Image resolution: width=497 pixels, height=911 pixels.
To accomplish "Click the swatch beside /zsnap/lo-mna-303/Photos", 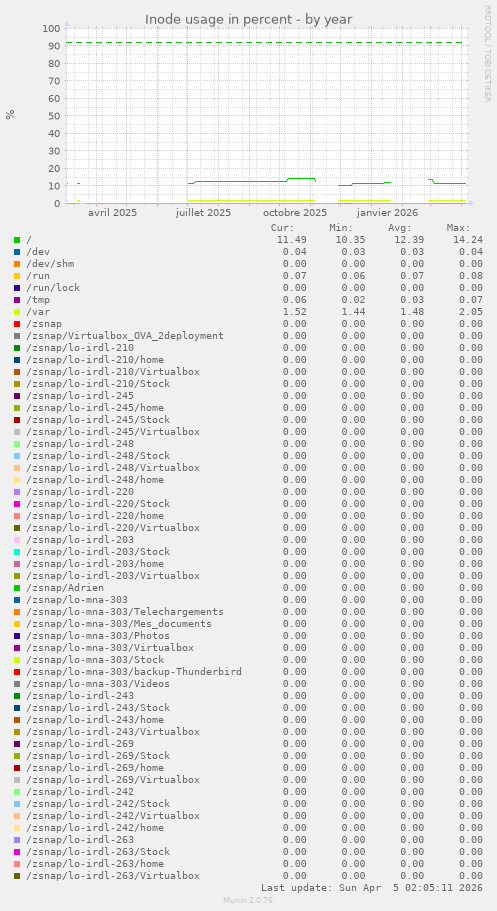I will click(x=17, y=636).
